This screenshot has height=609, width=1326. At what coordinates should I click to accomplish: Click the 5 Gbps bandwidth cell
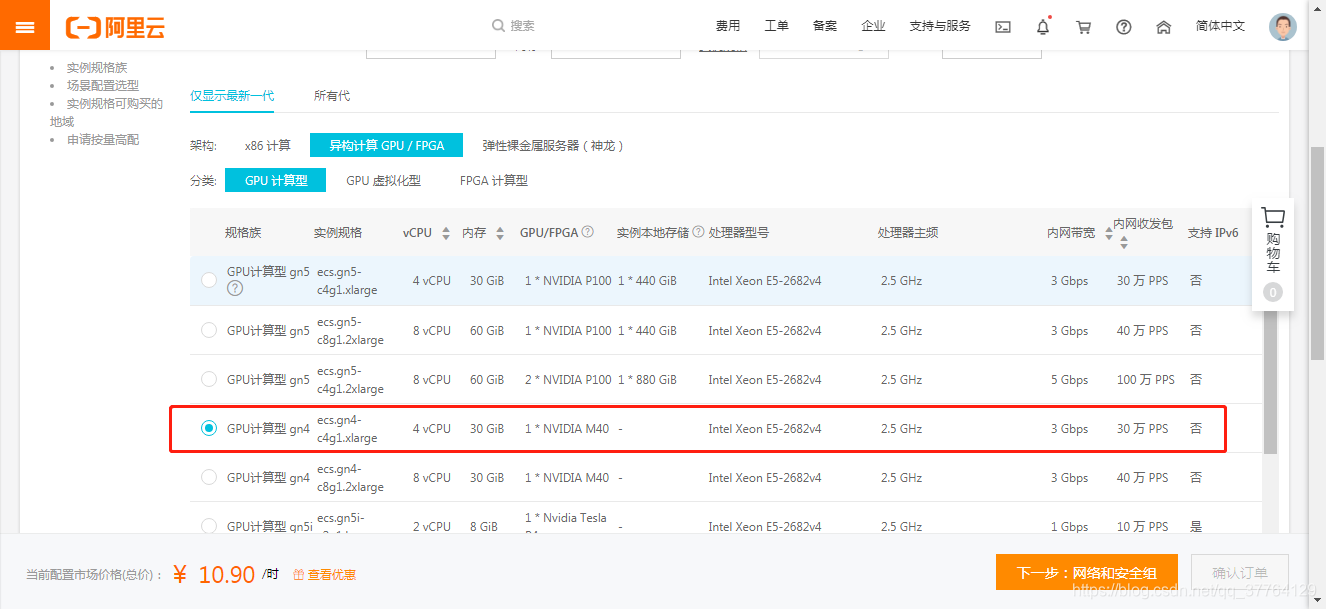[1069, 379]
